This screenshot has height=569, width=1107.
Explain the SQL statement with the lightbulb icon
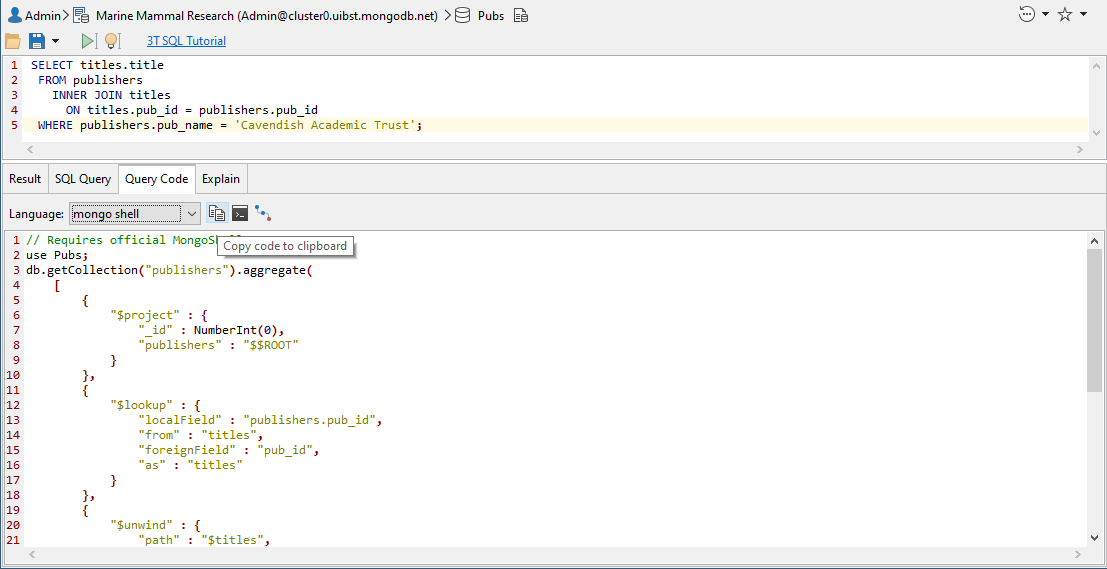tap(112, 41)
